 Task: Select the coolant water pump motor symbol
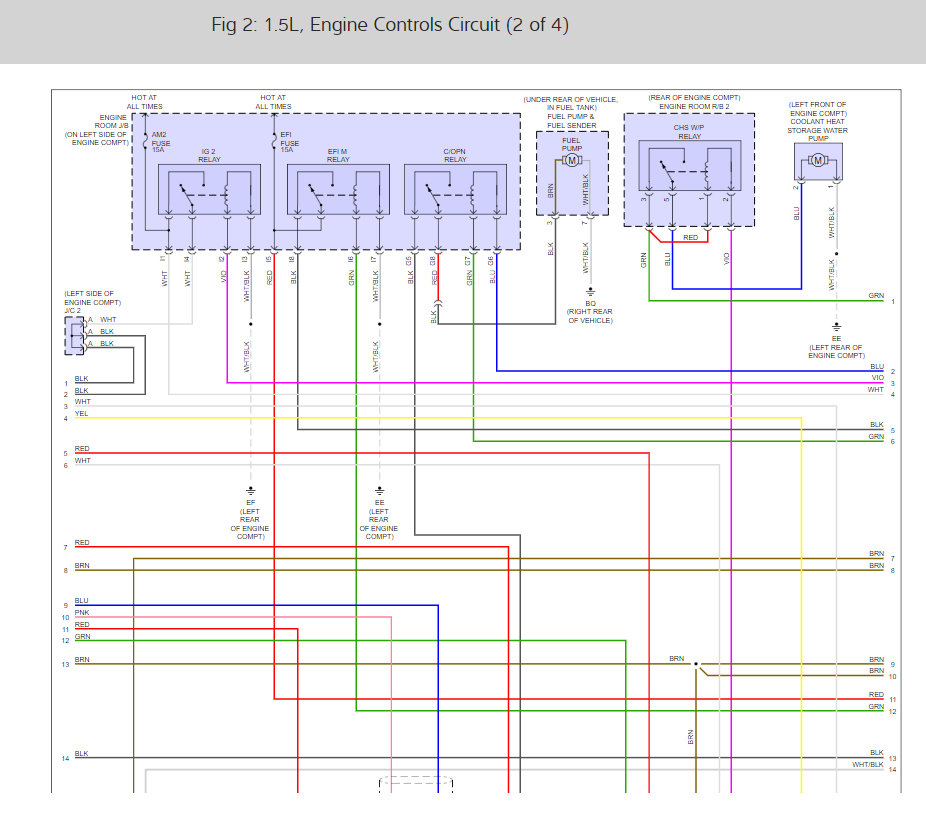tap(818, 160)
